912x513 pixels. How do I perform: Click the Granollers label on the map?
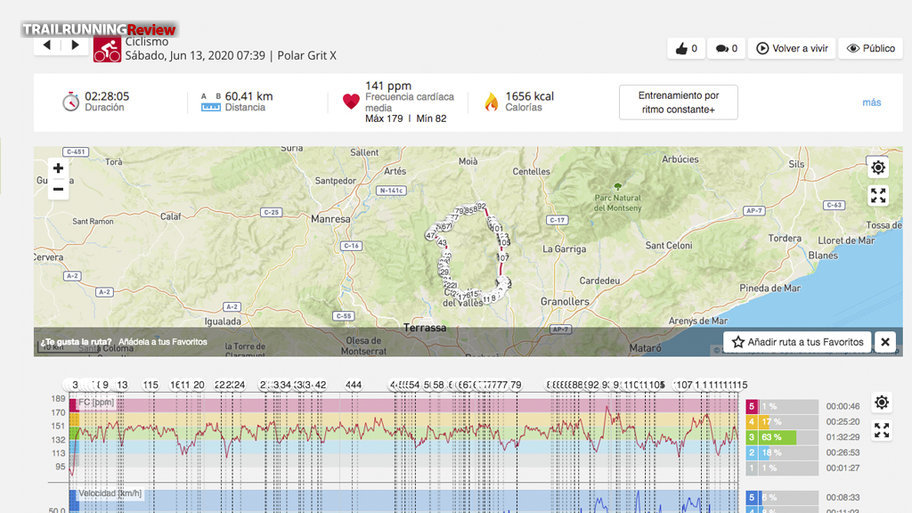565,301
